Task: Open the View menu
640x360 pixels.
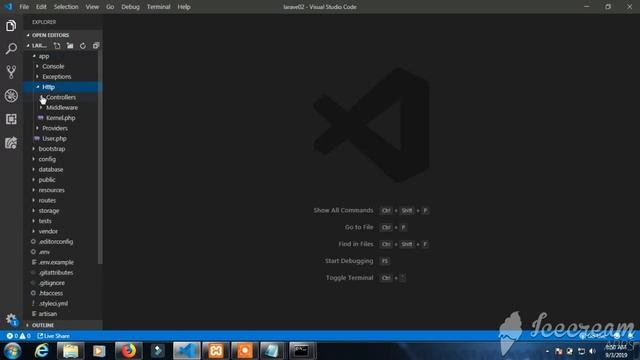Action: [92, 7]
